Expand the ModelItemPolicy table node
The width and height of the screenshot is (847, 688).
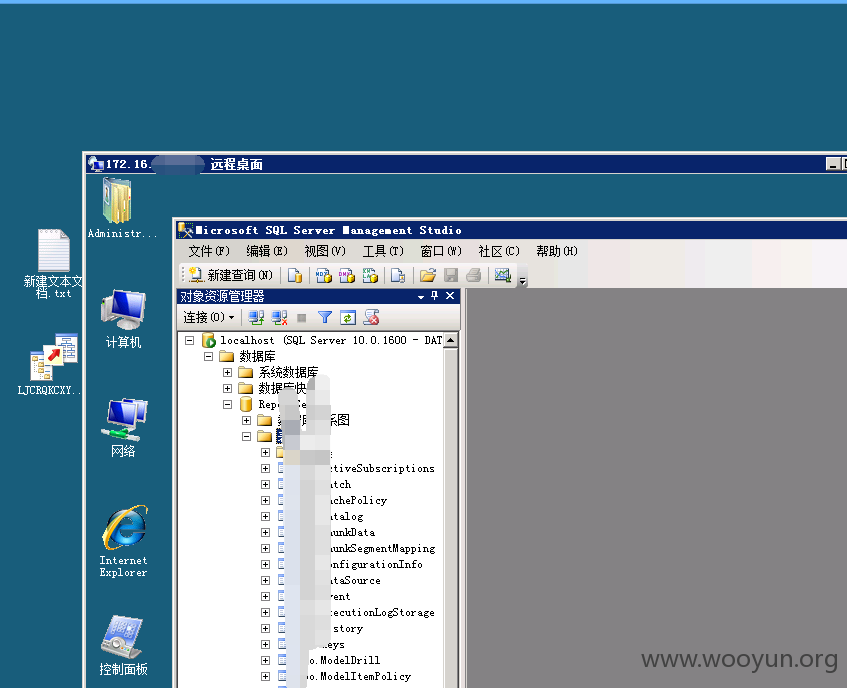(265, 676)
